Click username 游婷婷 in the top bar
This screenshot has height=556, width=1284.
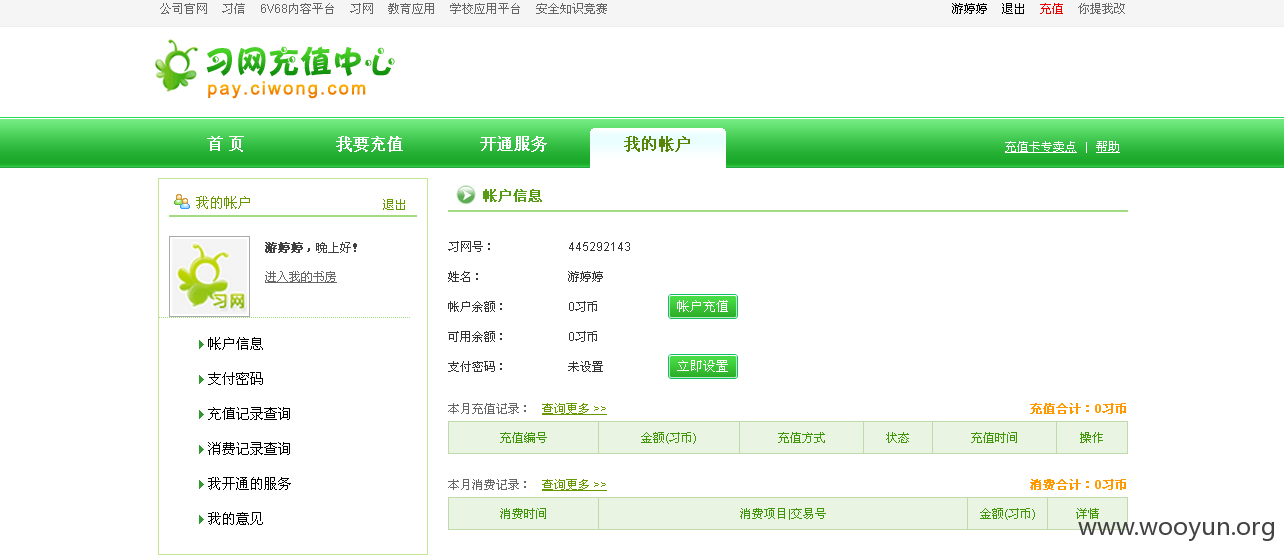(x=969, y=9)
